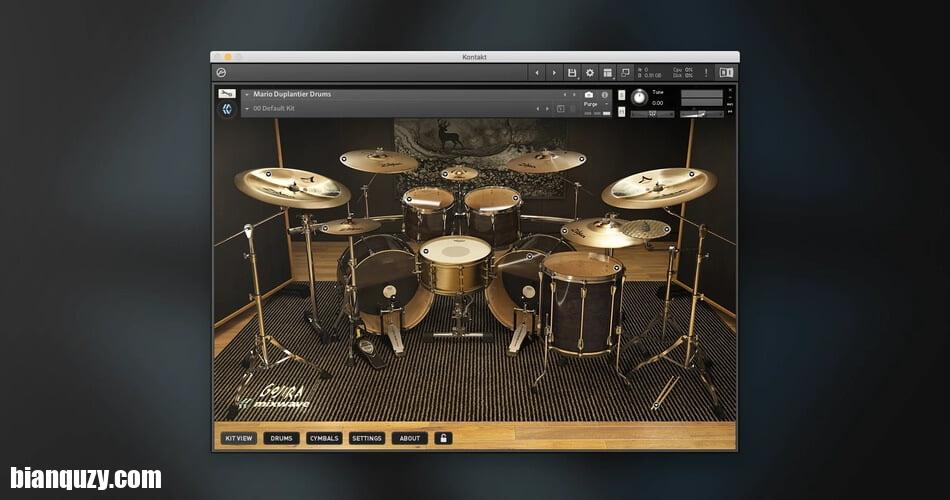Show the instrument info view
The height and width of the screenshot is (500, 950).
pyautogui.click(x=604, y=95)
